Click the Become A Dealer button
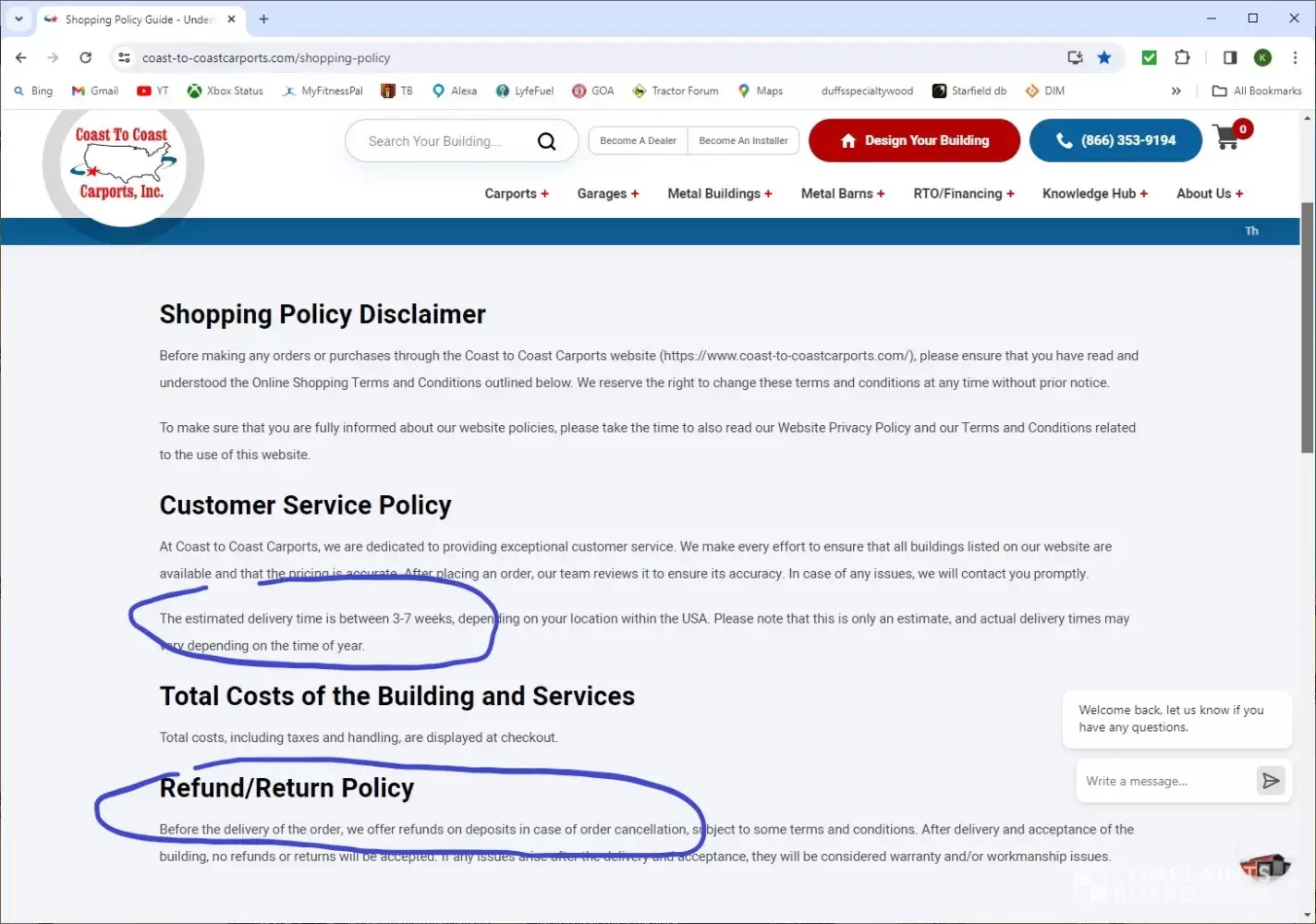Screen dimensions: 1316x924 pyautogui.click(x=638, y=140)
